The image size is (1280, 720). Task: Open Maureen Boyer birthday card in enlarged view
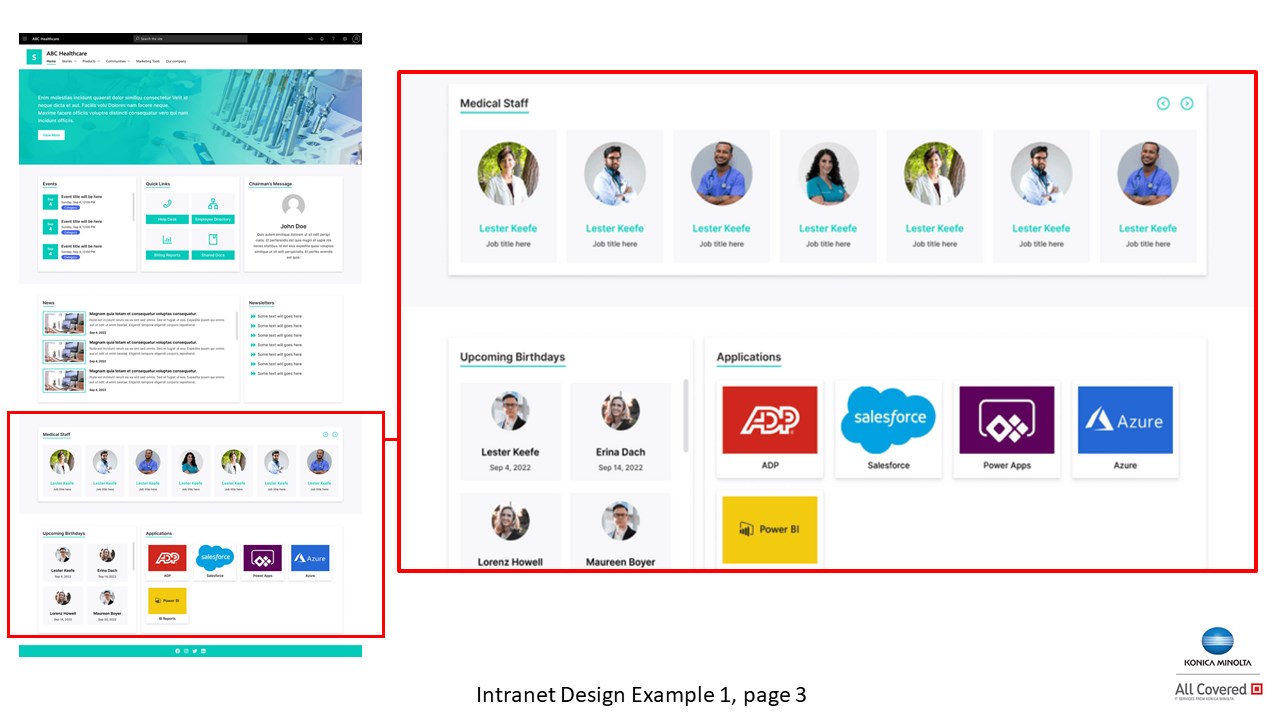(620, 530)
